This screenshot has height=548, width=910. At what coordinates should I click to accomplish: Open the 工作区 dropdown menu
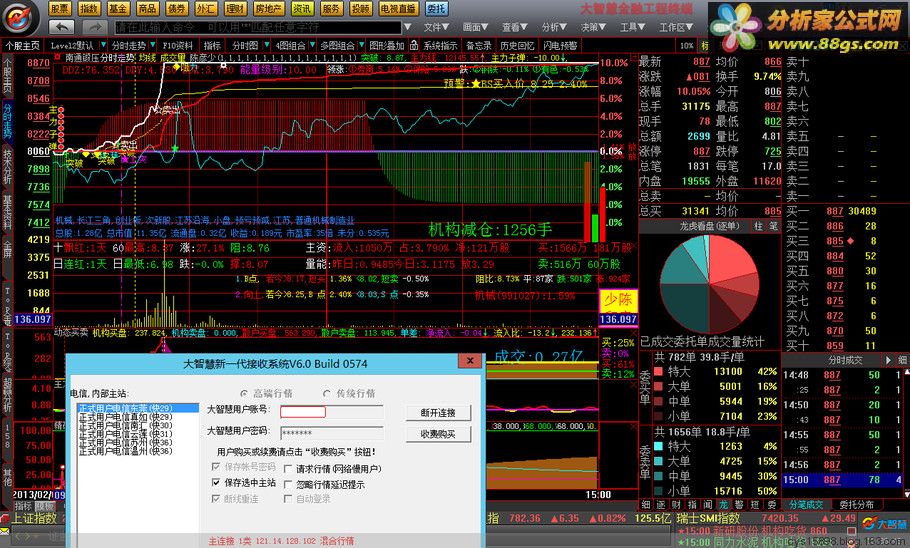pyautogui.click(x=676, y=27)
